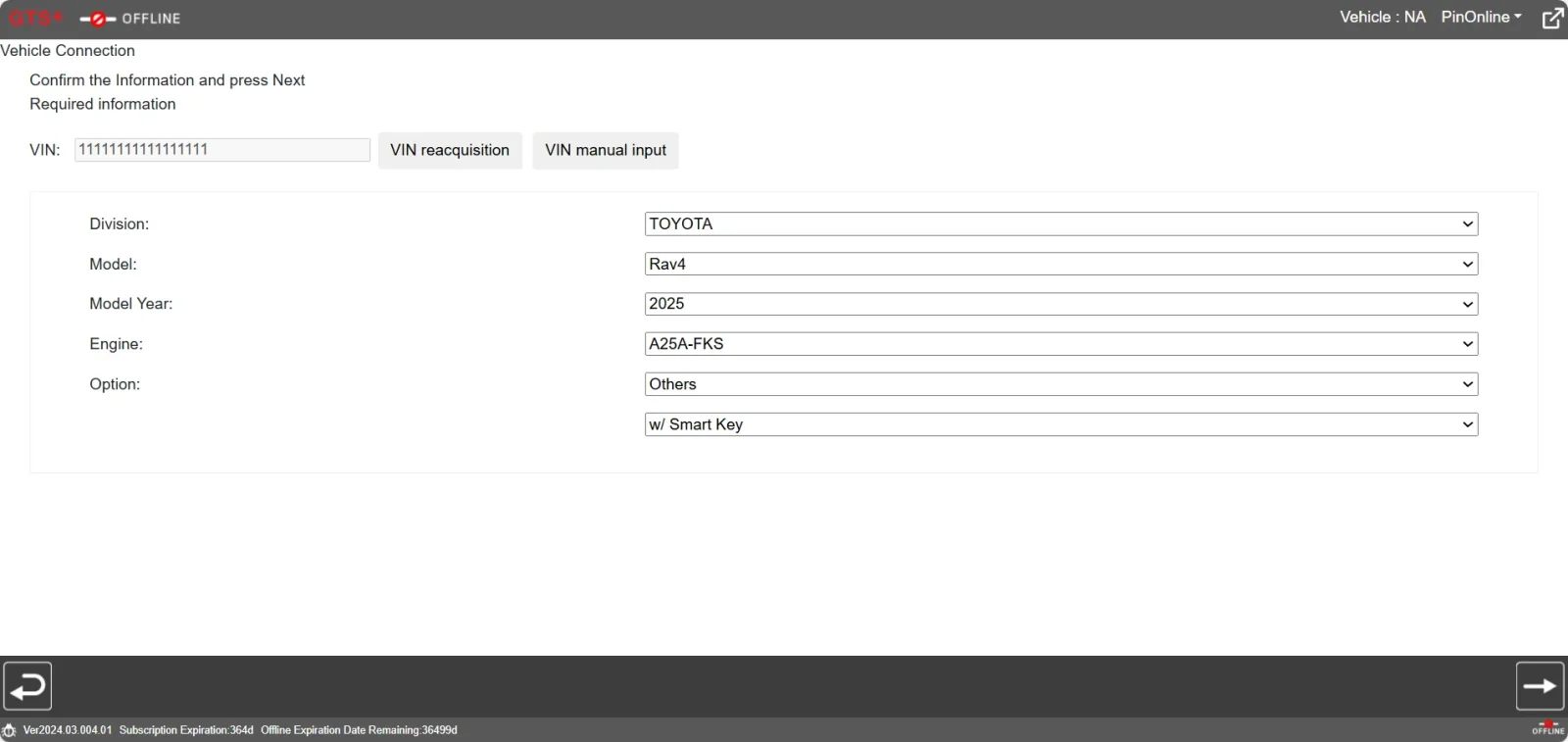Open the external window pop-out icon
The height and width of the screenshot is (742, 1568).
(x=1552, y=19)
